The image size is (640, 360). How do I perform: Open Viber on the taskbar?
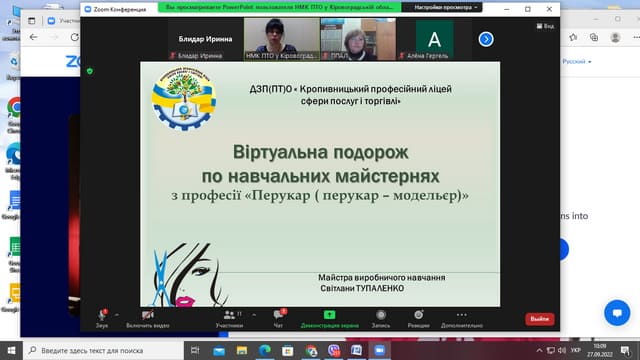pyautogui.click(x=334, y=350)
